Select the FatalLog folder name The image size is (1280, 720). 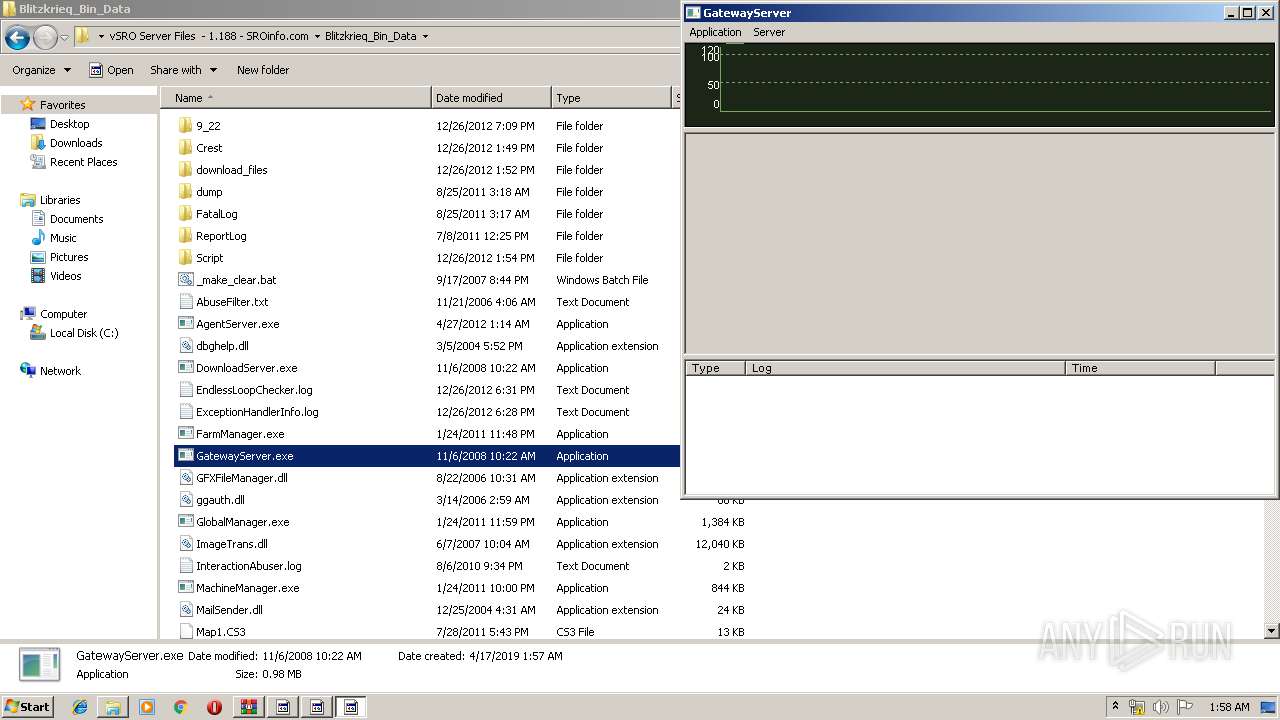pyautogui.click(x=217, y=214)
